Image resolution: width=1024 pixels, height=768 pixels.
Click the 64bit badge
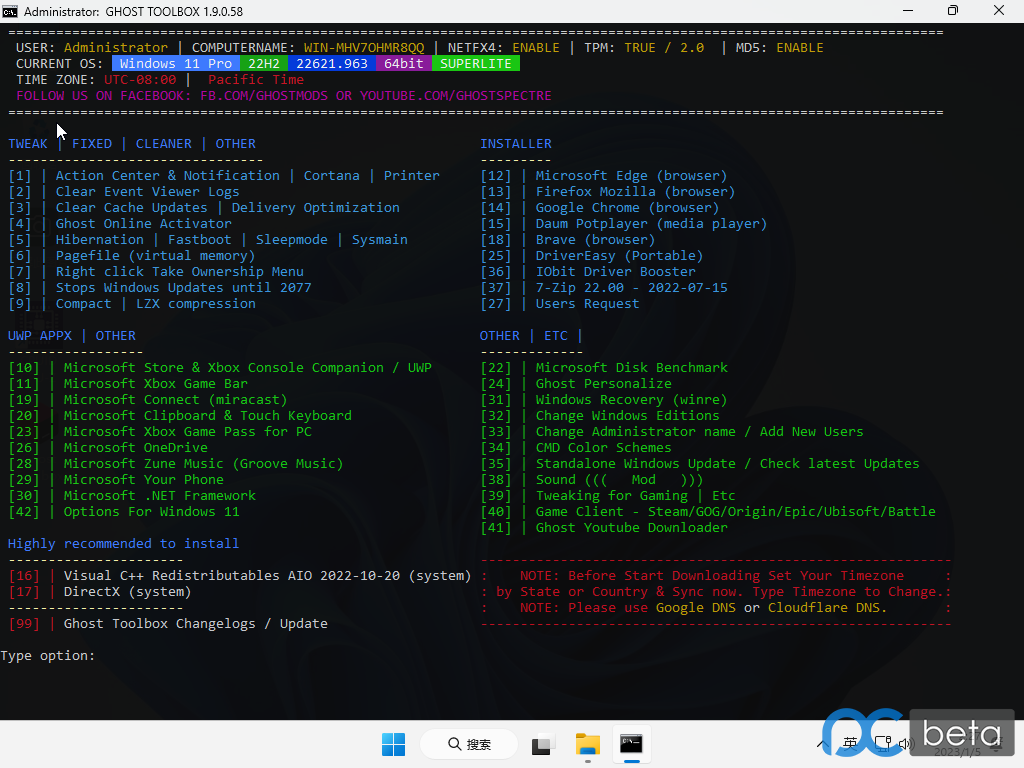coord(404,63)
